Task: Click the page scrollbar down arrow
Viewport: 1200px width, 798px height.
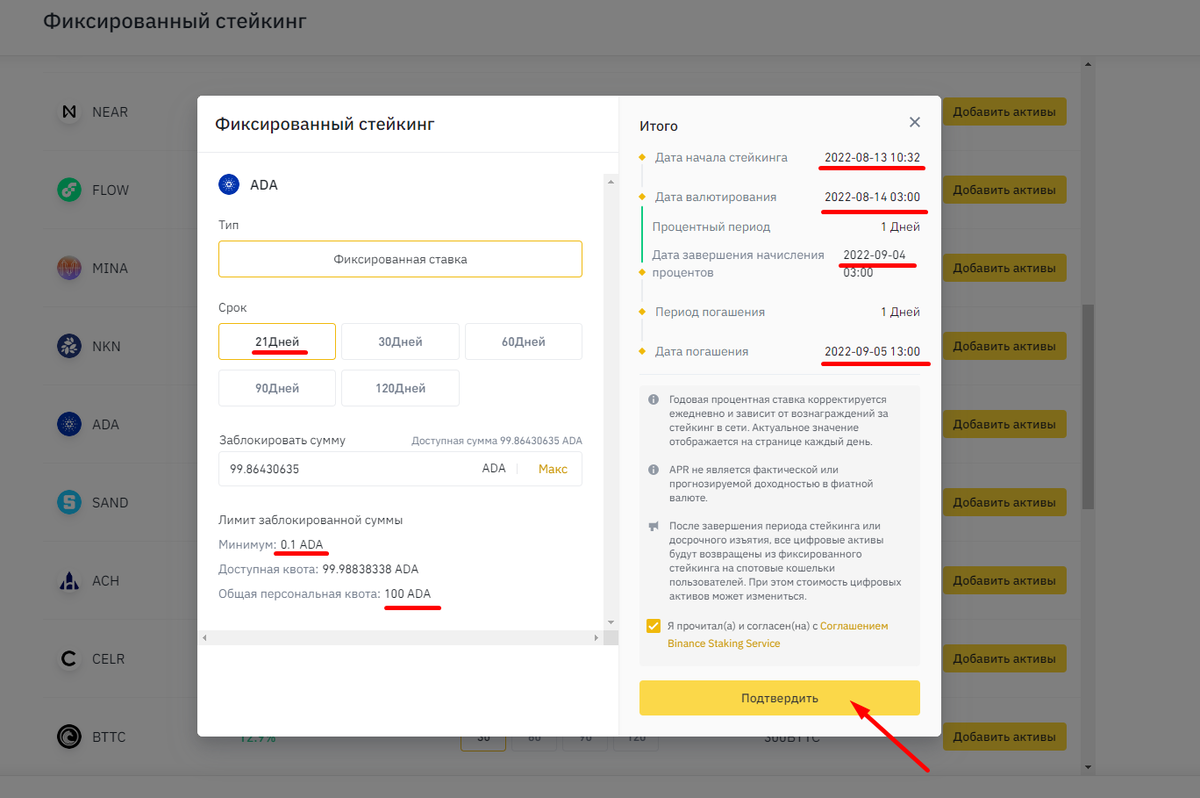Action: [1088, 766]
